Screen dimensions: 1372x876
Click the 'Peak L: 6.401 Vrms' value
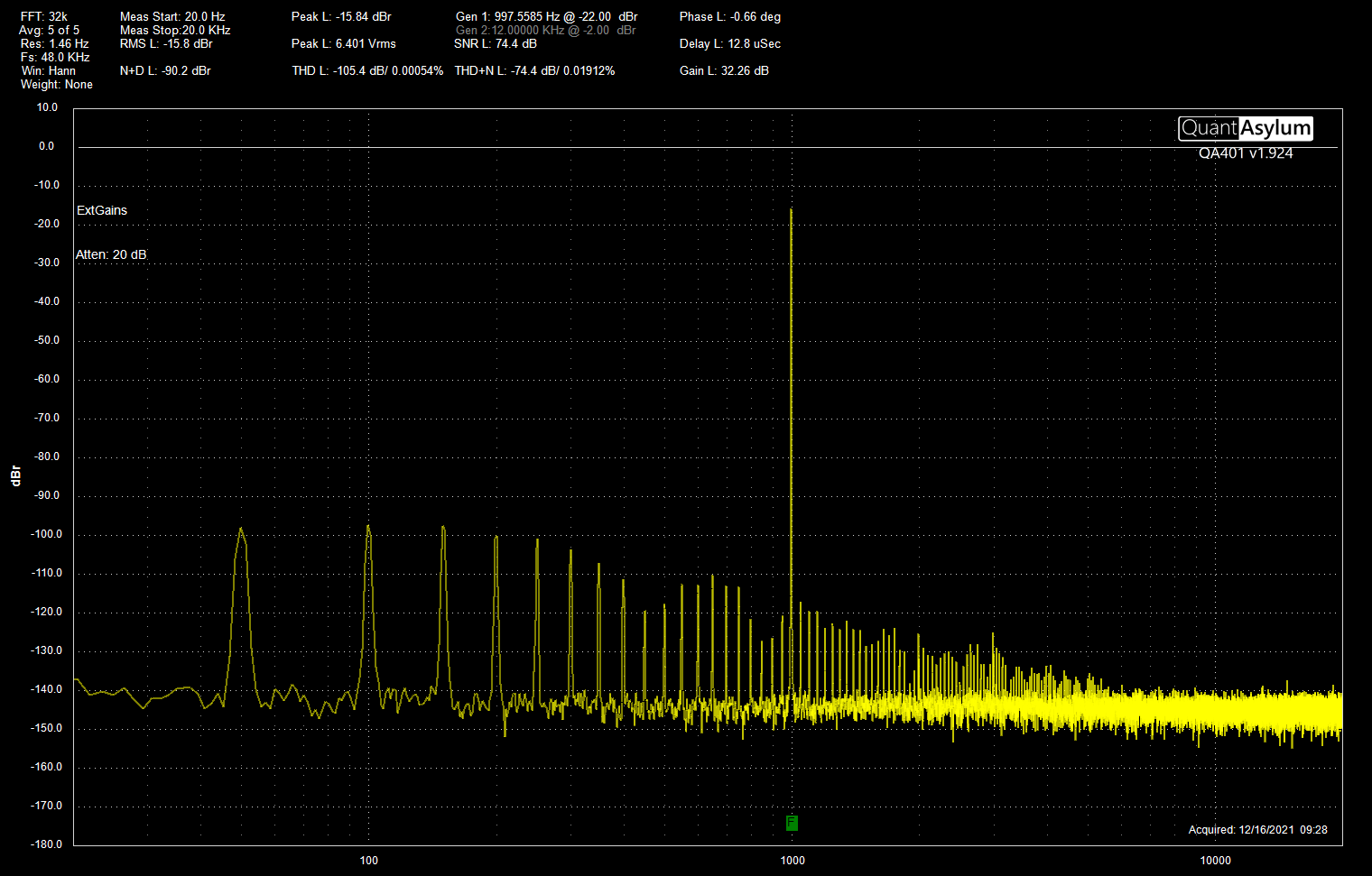point(344,43)
